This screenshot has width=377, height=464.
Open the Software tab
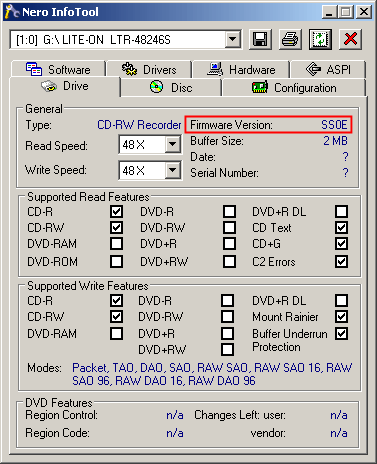(58, 69)
